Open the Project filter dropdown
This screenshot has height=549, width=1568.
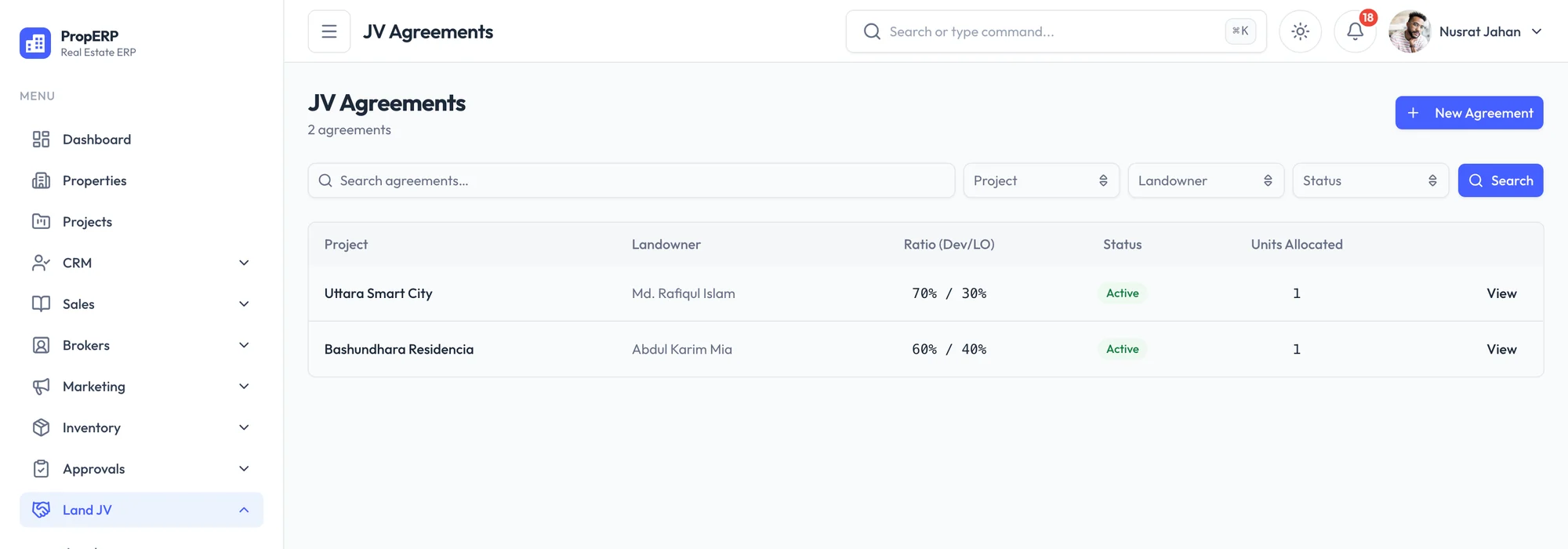[x=1041, y=180]
